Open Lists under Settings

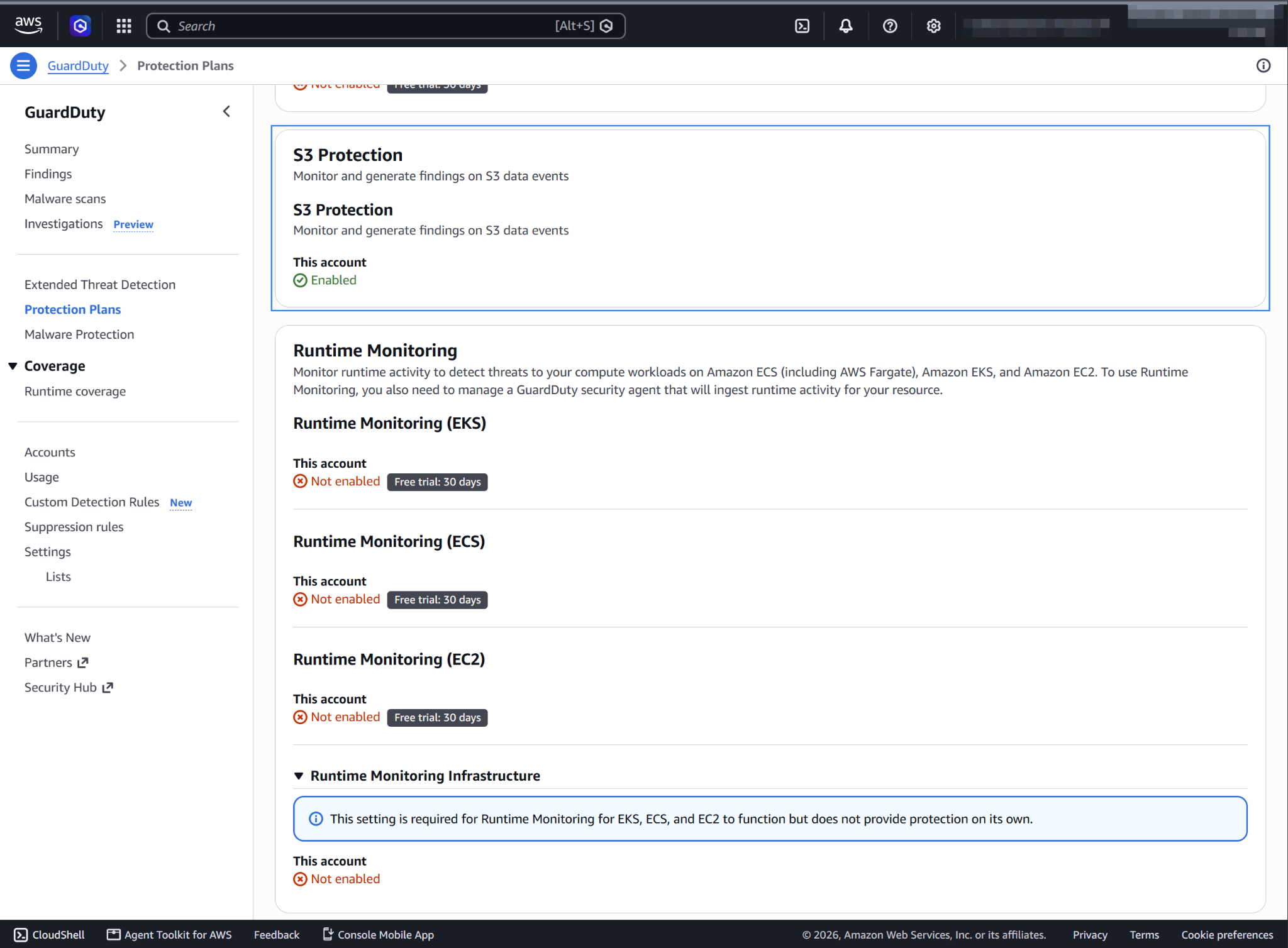(58, 576)
